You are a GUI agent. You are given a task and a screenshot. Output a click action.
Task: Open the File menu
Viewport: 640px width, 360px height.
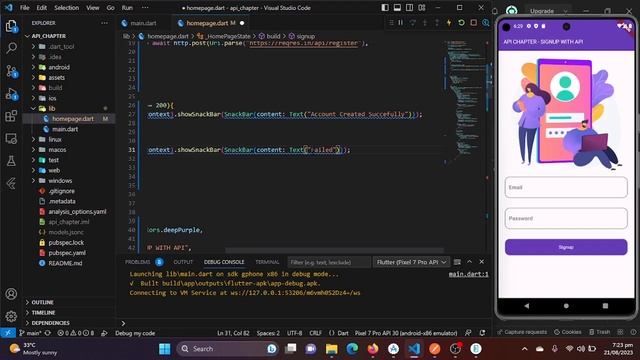(x=24, y=8)
